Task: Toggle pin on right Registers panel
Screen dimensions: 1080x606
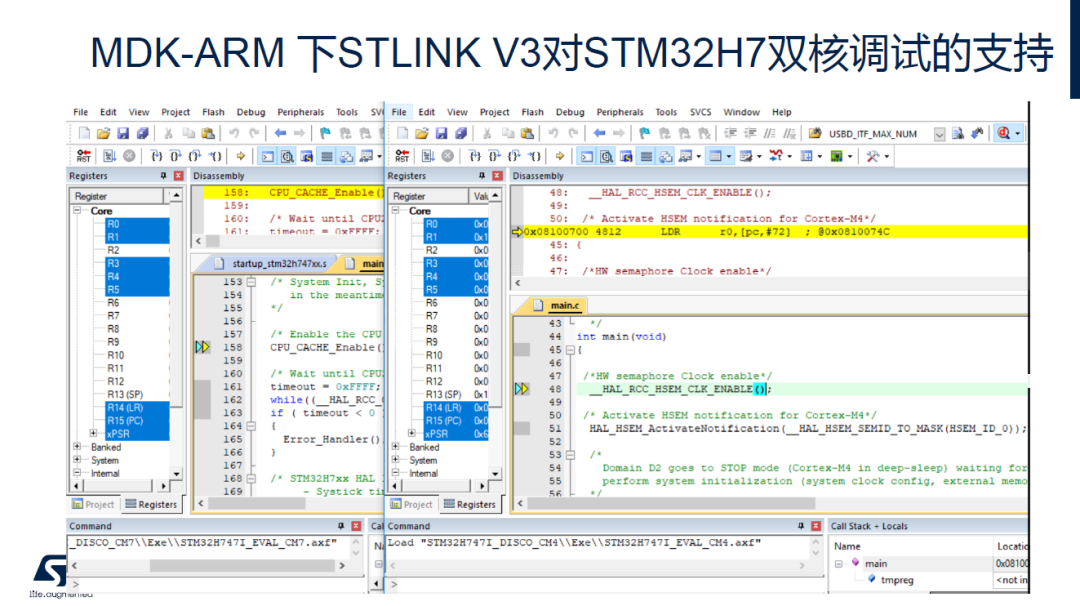Action: 481,176
